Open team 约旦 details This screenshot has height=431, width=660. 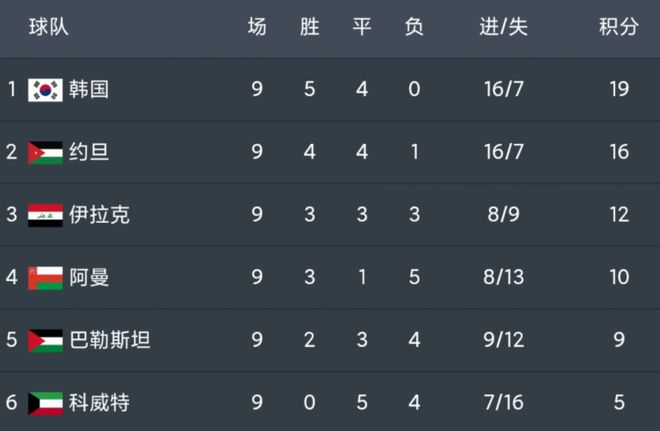click(88, 152)
